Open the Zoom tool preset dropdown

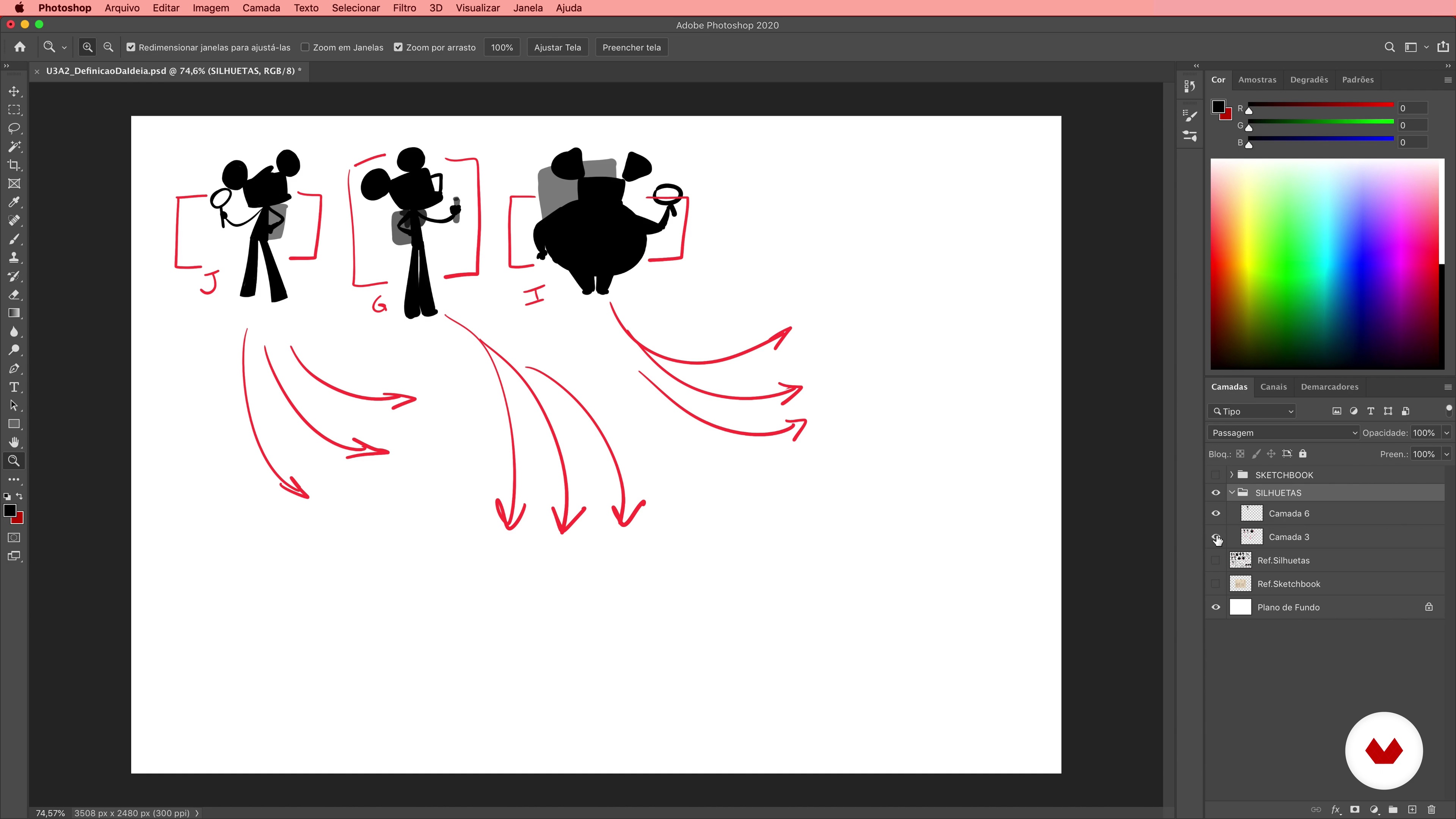[64, 47]
